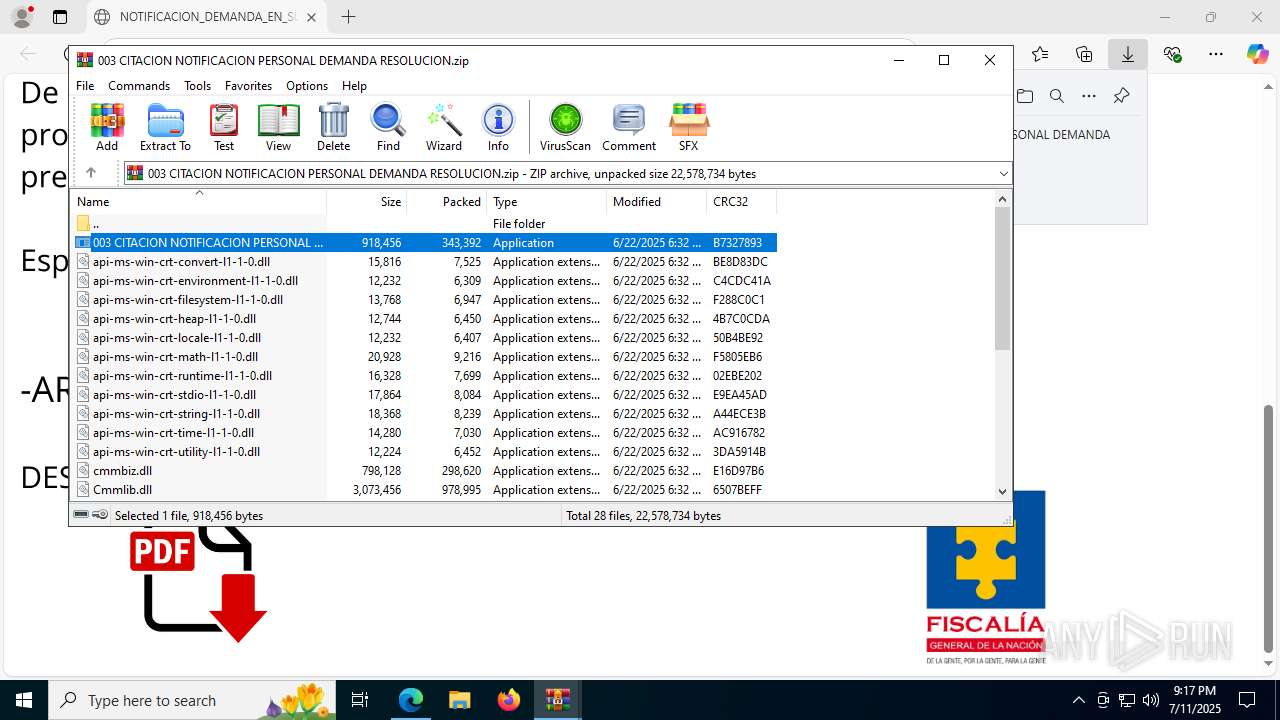
Task: Sort file list by Type column
Action: (x=547, y=201)
